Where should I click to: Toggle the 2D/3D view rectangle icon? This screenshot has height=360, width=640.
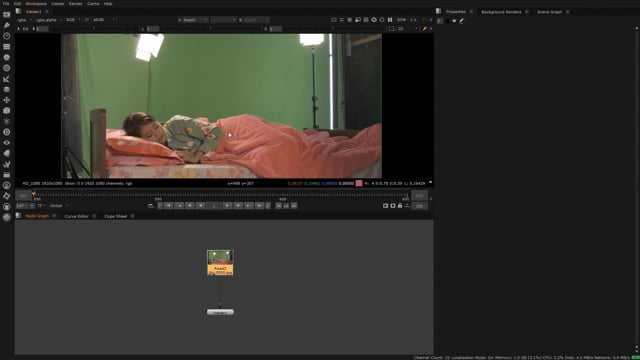(391, 29)
